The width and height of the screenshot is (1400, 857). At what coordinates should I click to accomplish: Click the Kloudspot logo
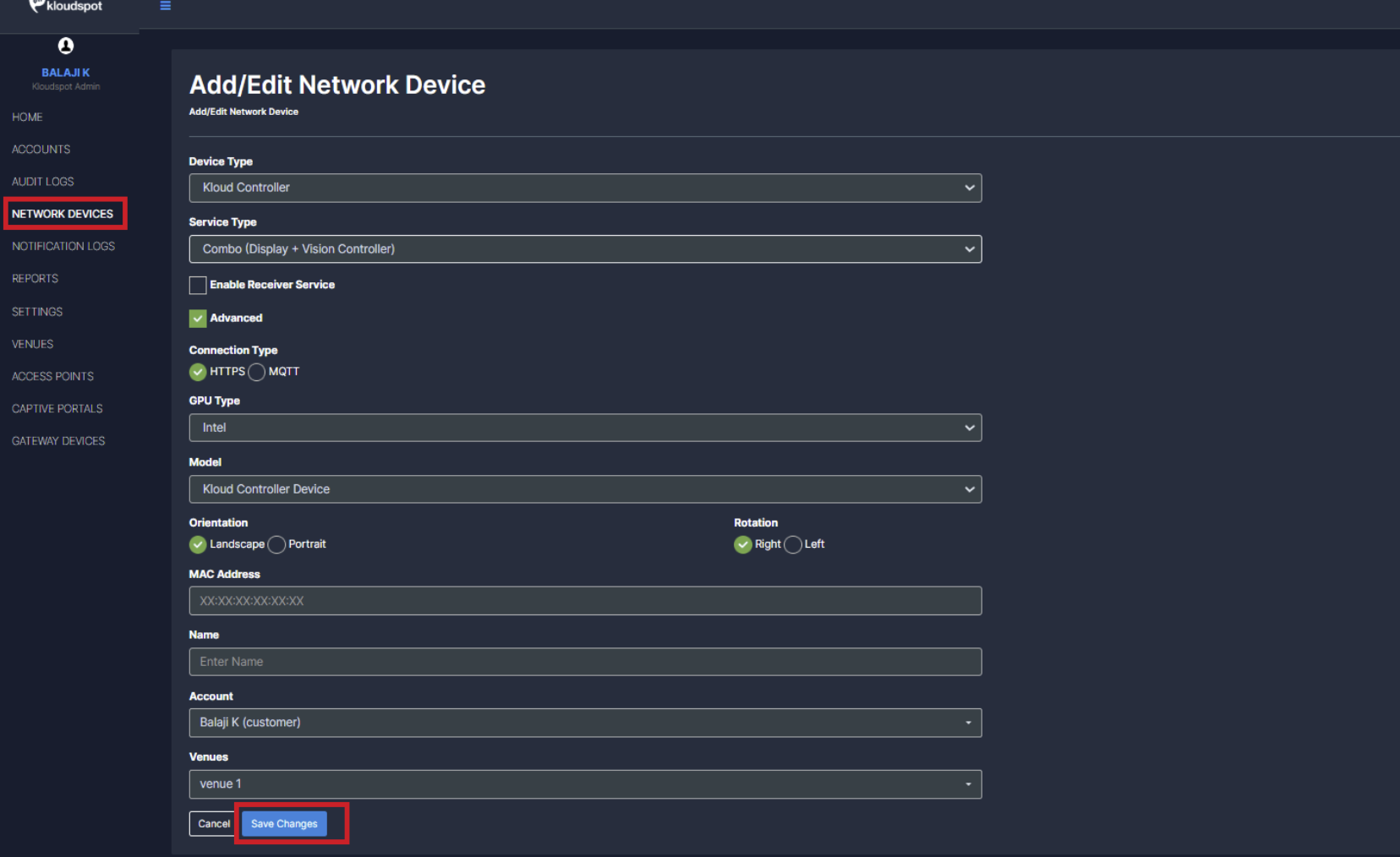click(x=66, y=7)
